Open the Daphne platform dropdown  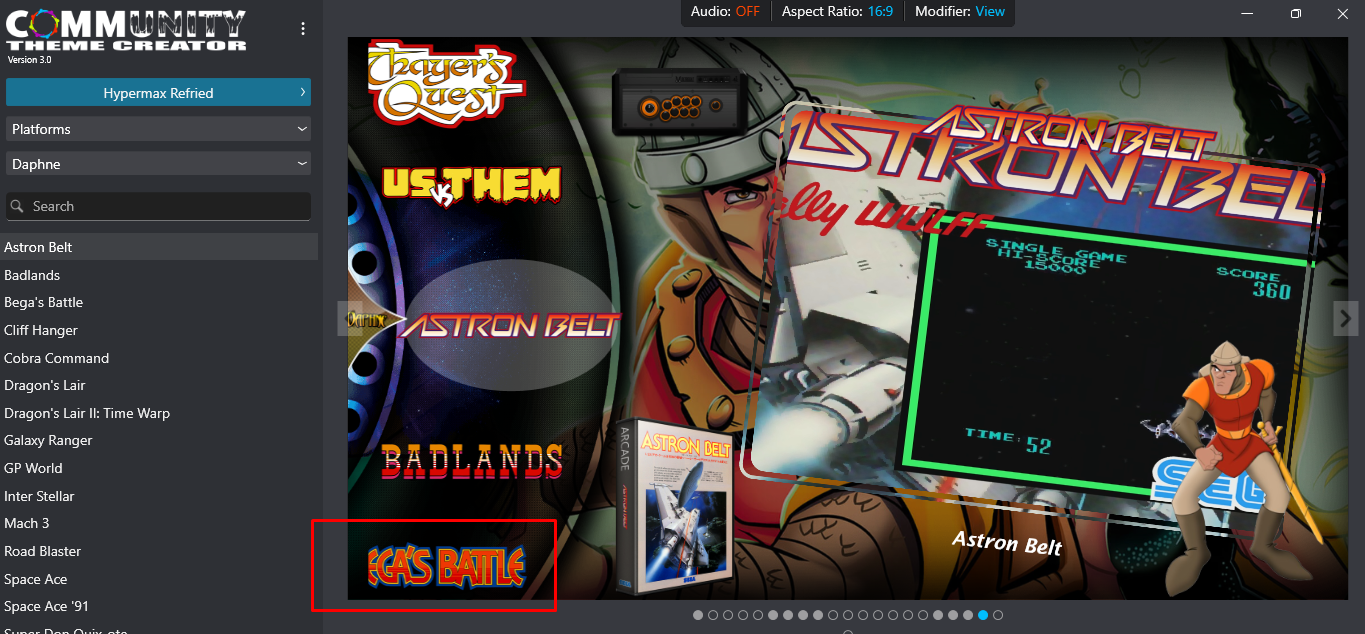coord(158,164)
